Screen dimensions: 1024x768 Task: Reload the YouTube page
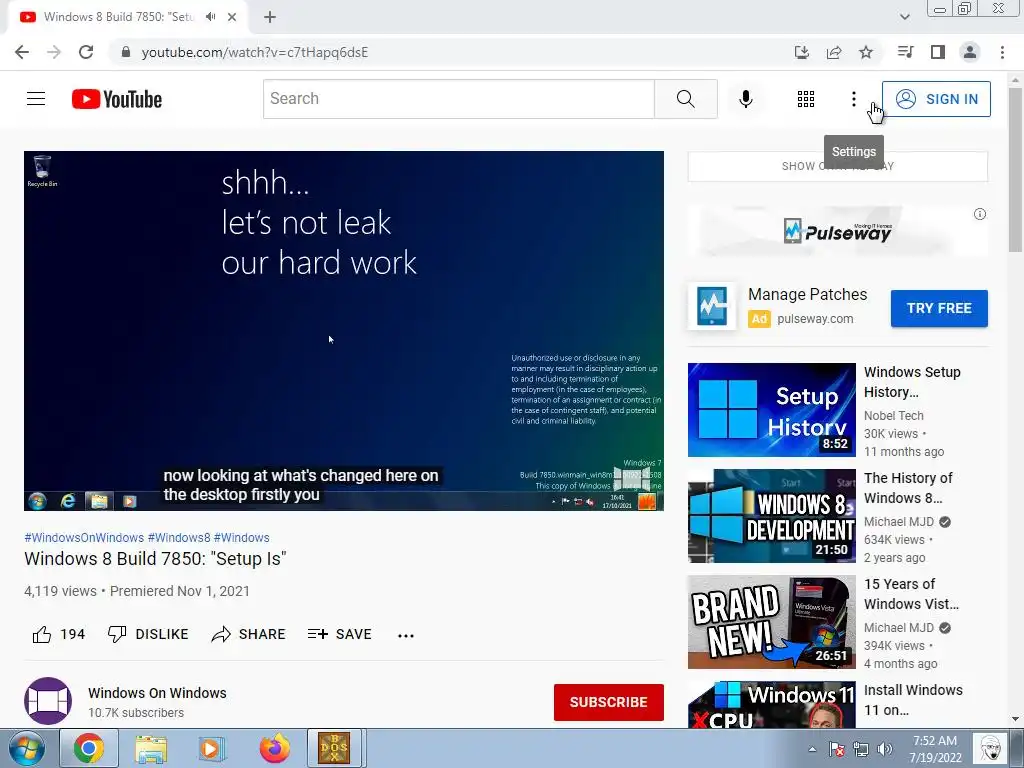pos(86,52)
